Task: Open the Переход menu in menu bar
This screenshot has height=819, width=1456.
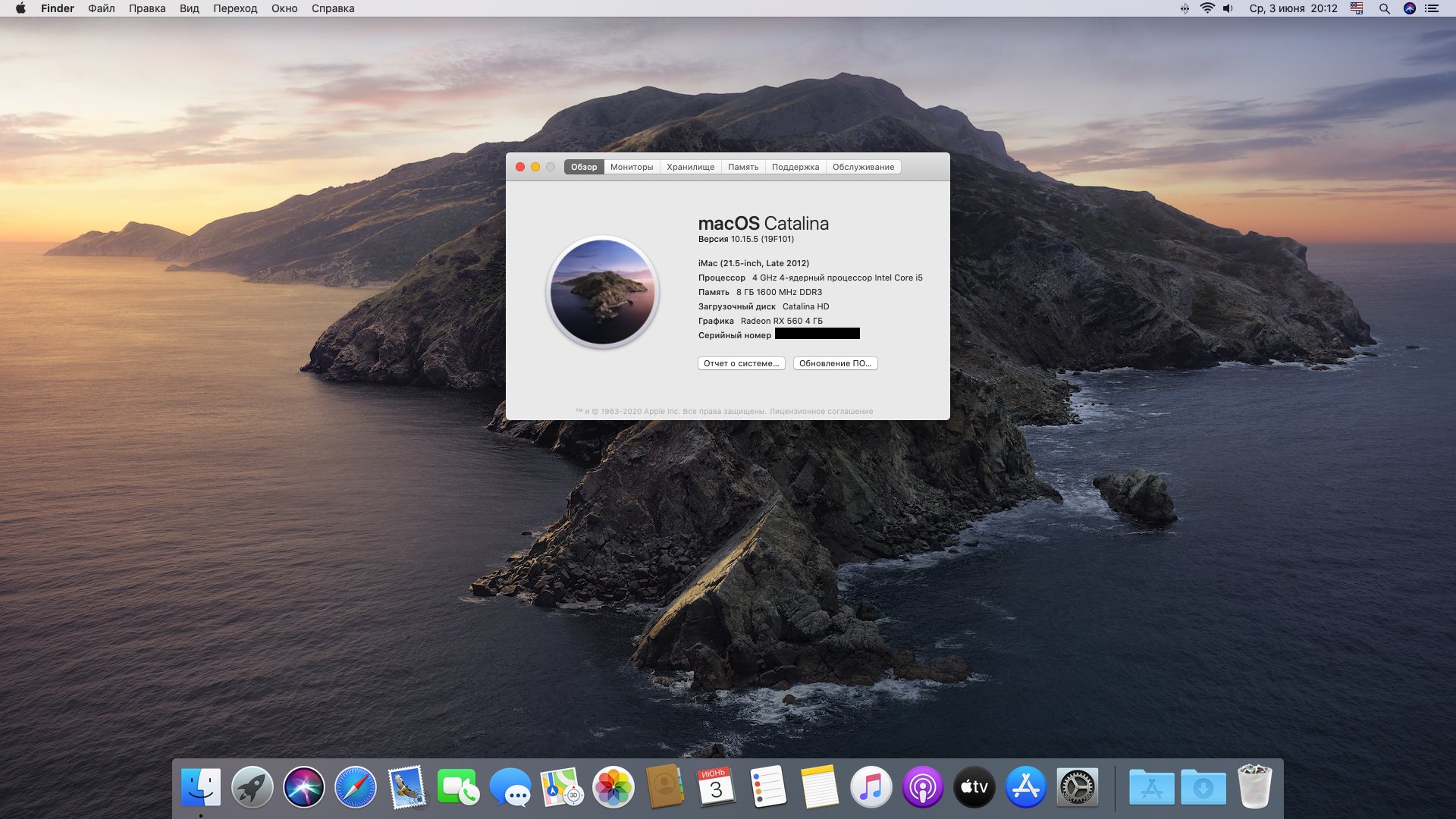Action: pyautogui.click(x=235, y=8)
